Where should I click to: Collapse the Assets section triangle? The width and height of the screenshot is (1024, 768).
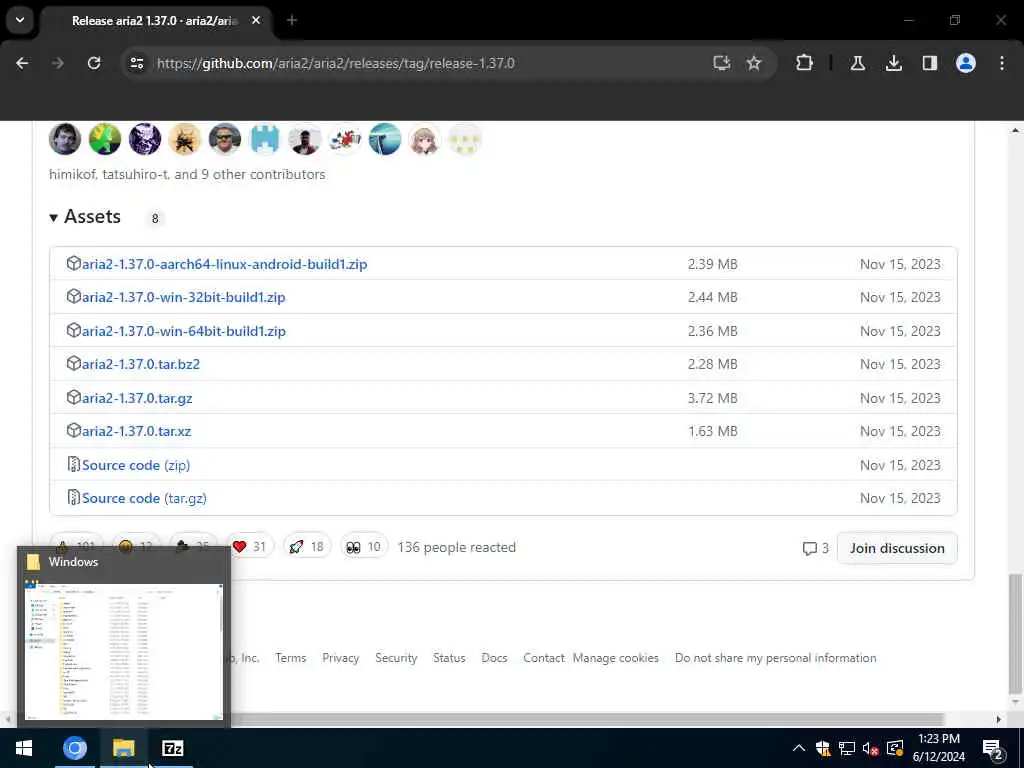pyautogui.click(x=54, y=217)
